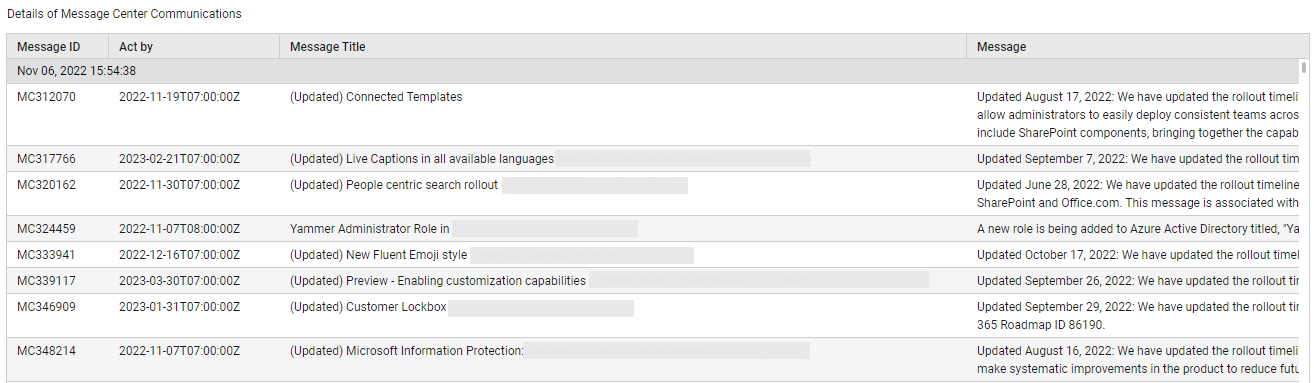Select the vertical scrollbar thumb

click(x=1304, y=68)
